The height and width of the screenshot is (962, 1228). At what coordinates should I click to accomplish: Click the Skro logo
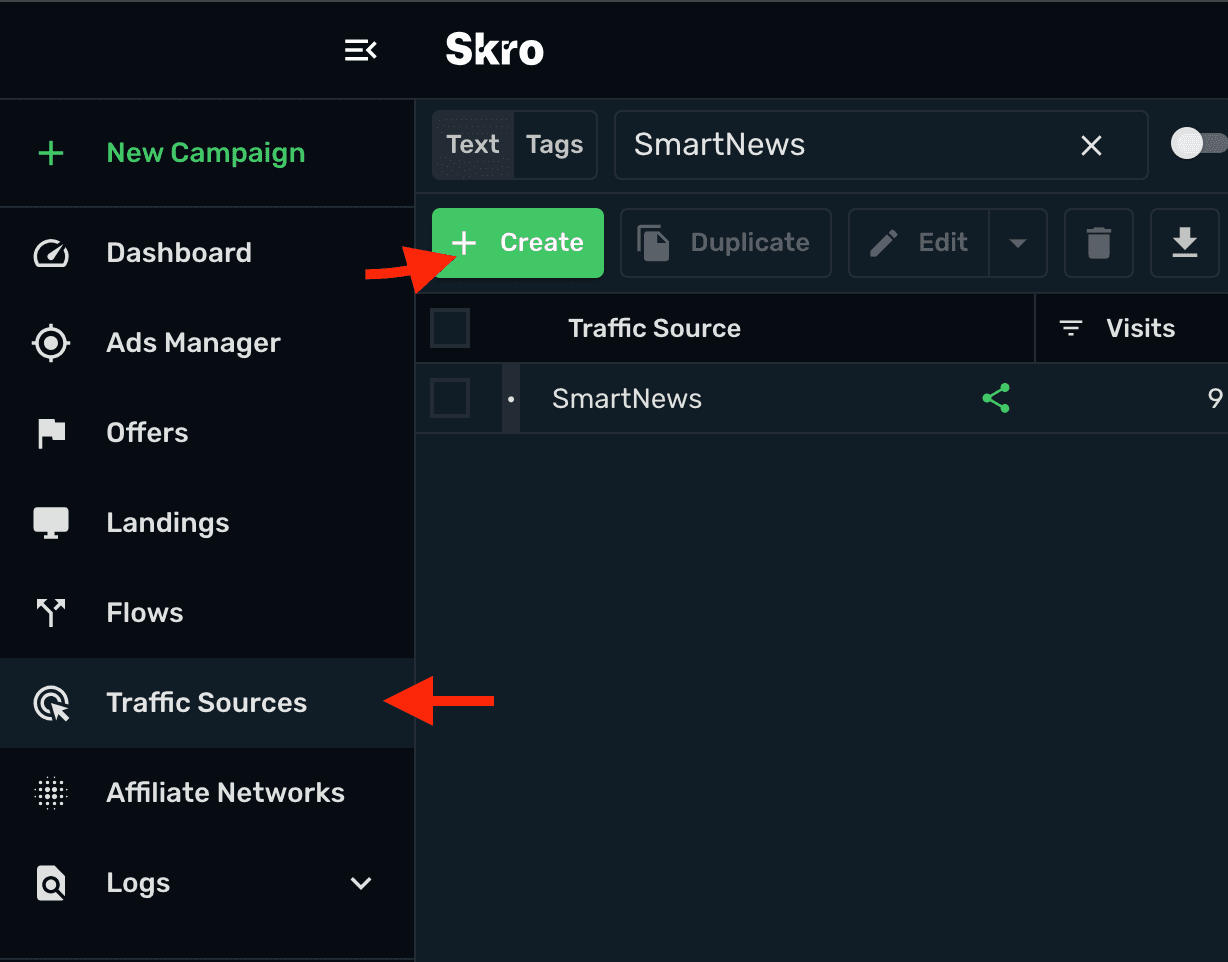[x=495, y=50]
